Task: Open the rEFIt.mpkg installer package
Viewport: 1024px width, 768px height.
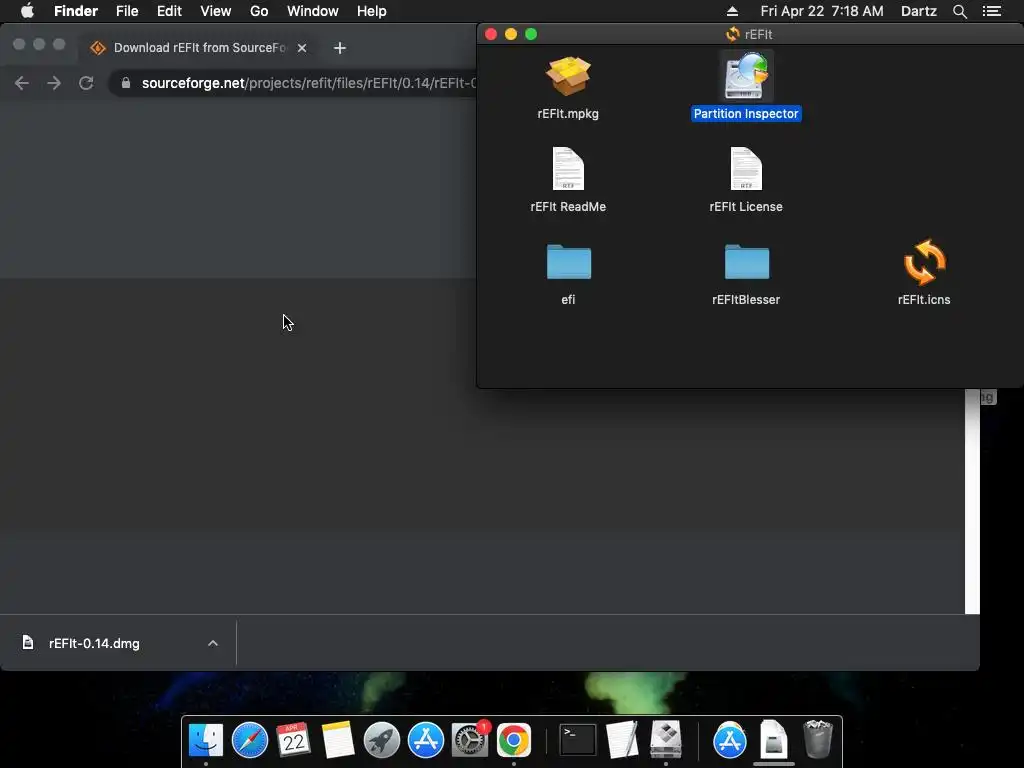Action: (x=568, y=76)
